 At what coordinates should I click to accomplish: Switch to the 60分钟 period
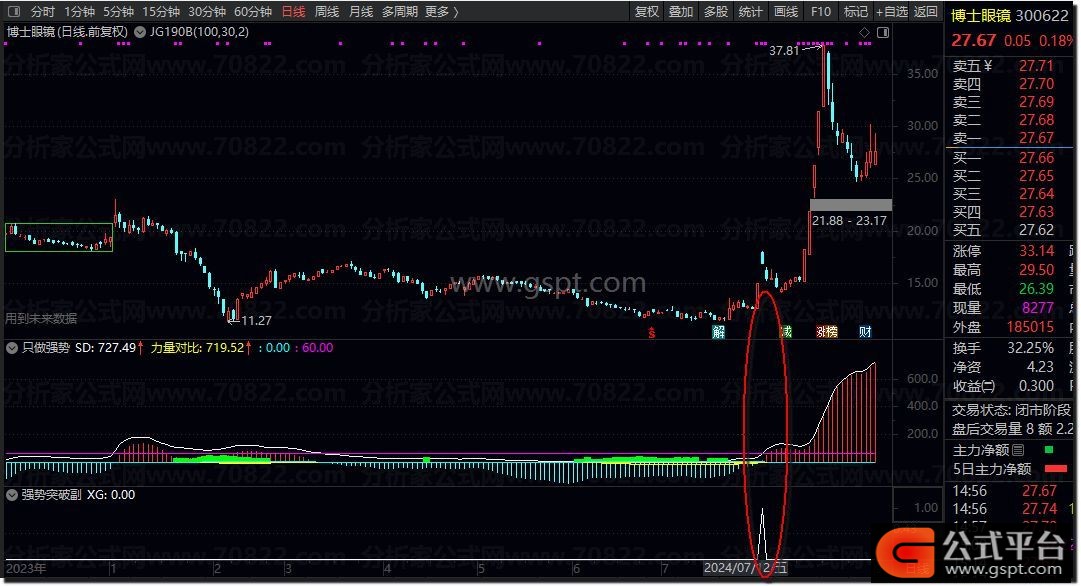(x=253, y=12)
